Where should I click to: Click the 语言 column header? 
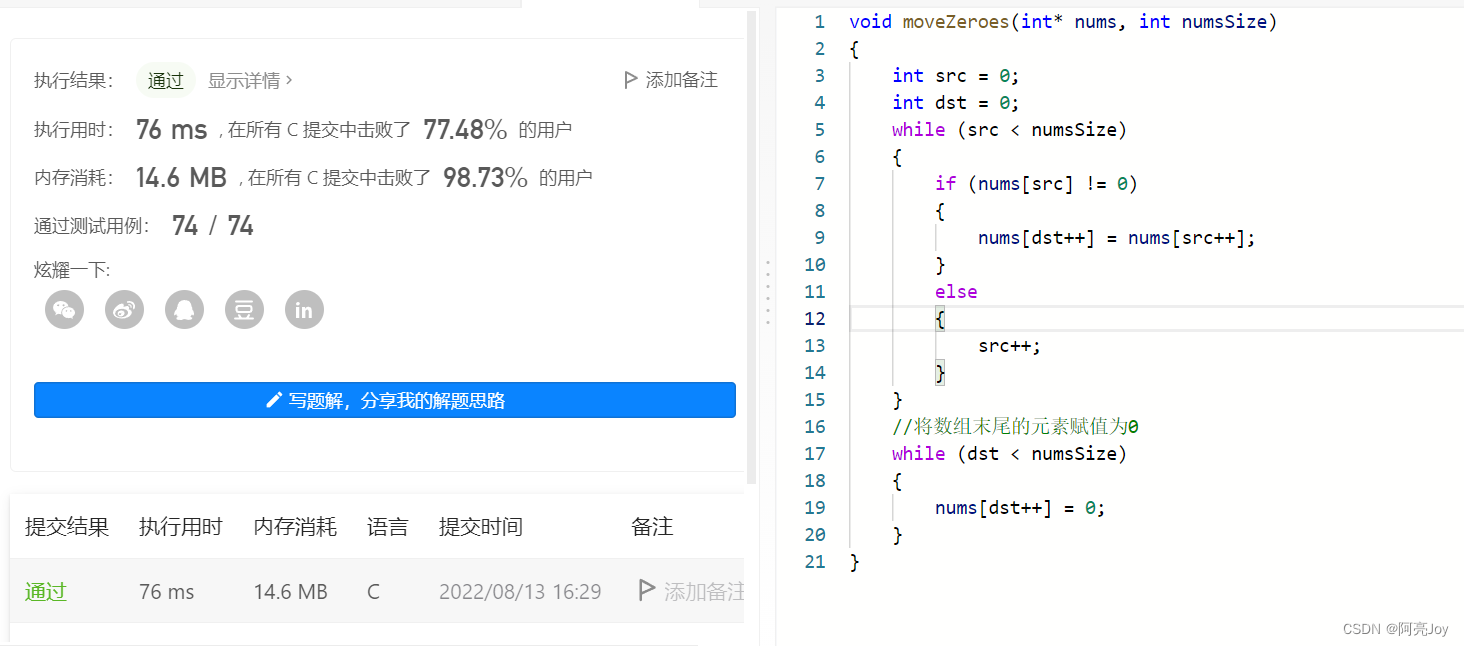(388, 527)
